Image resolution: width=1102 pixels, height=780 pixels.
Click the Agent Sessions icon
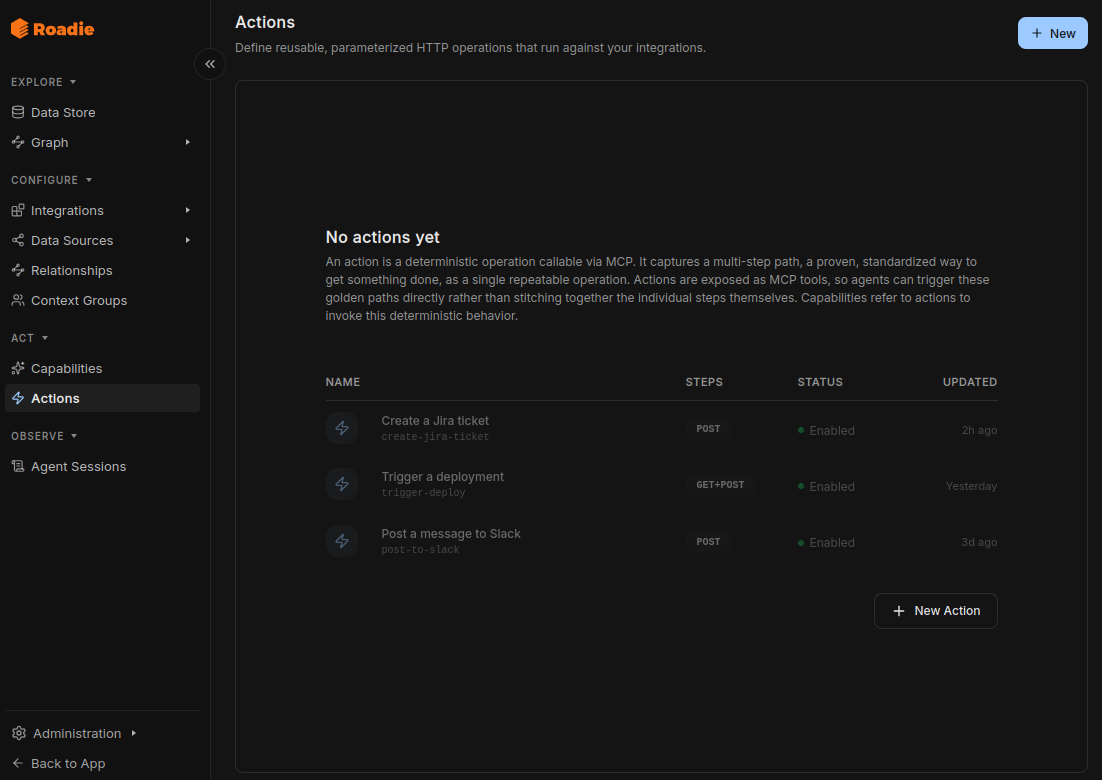(x=18, y=467)
